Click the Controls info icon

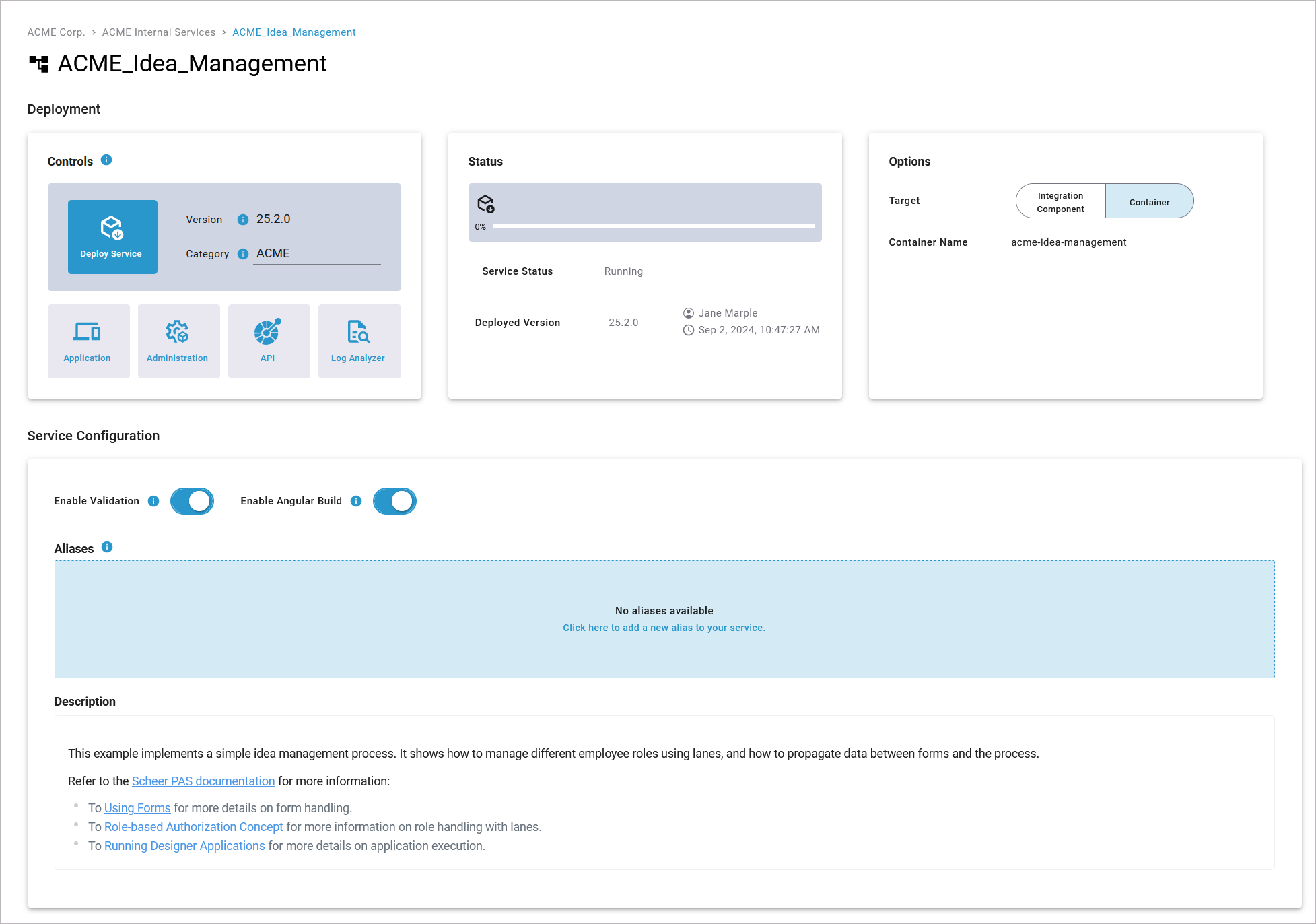click(106, 160)
